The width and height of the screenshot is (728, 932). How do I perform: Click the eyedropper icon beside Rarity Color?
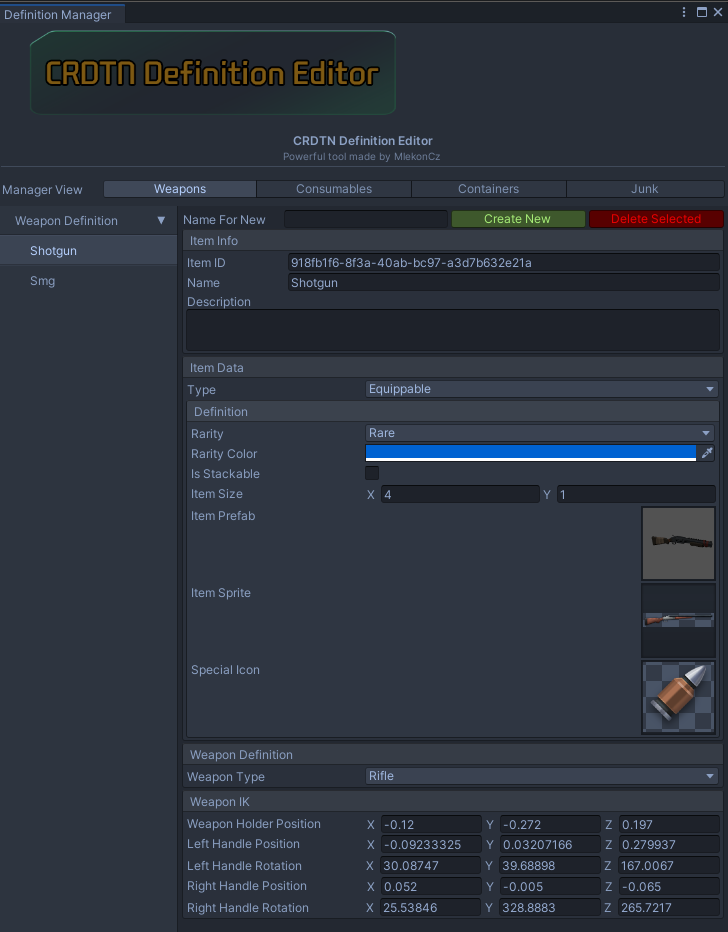pyautogui.click(x=708, y=453)
